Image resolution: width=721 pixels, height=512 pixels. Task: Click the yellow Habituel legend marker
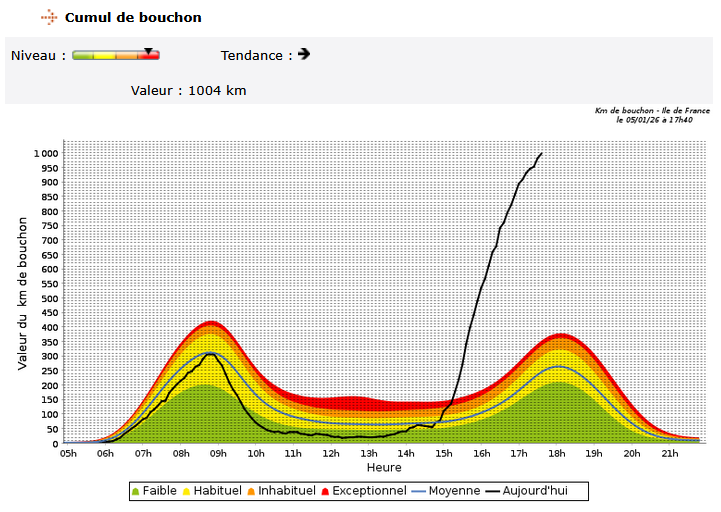[186, 492]
